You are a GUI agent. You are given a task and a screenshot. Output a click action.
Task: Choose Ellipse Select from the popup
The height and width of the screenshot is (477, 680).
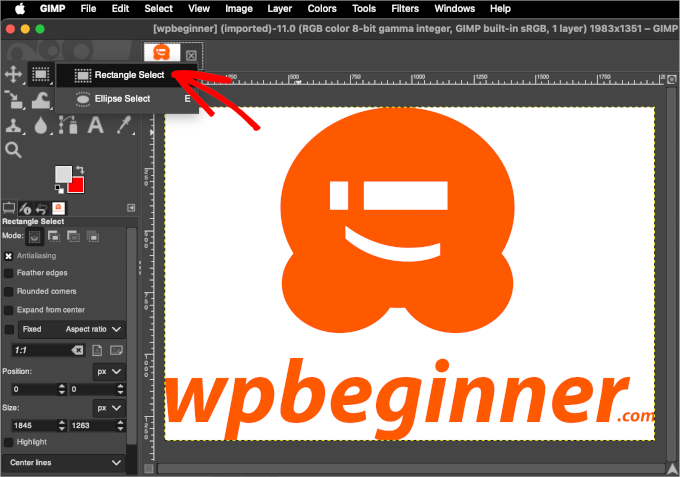coord(122,99)
